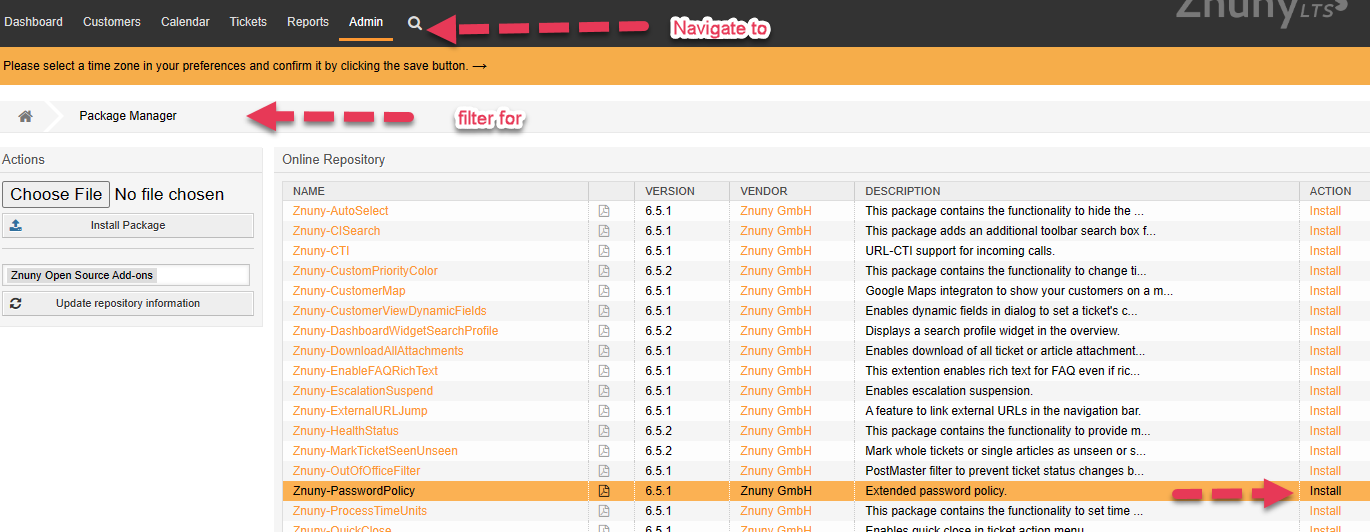1370x532 pixels.
Task: Open PDF documentation icon for Znuny-AutoSelect
Action: point(604,211)
